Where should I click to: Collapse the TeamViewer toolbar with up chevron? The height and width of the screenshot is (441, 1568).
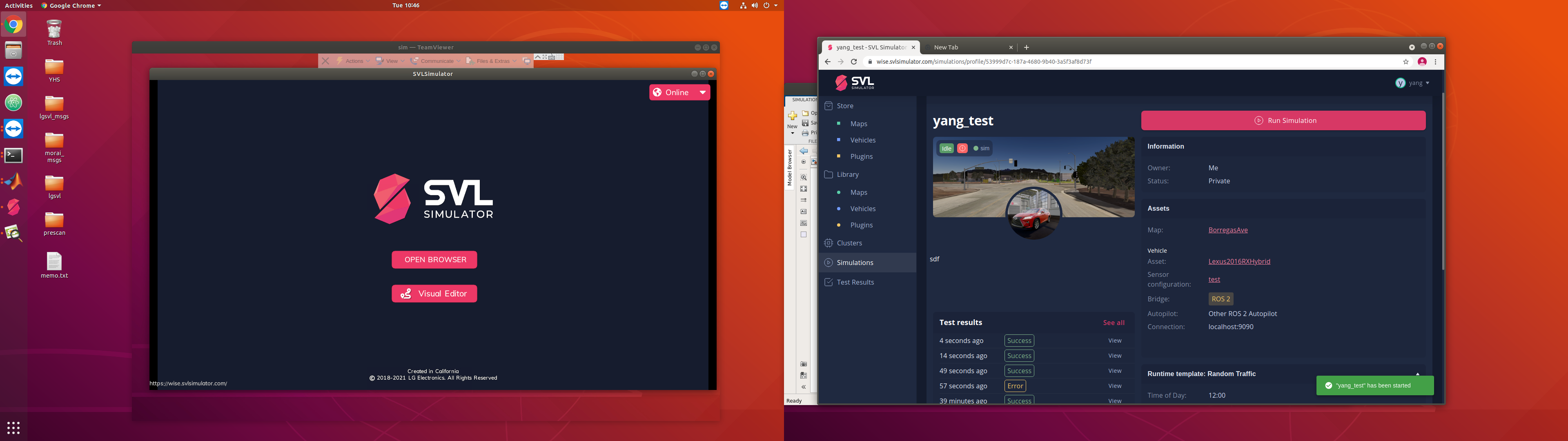click(537, 57)
